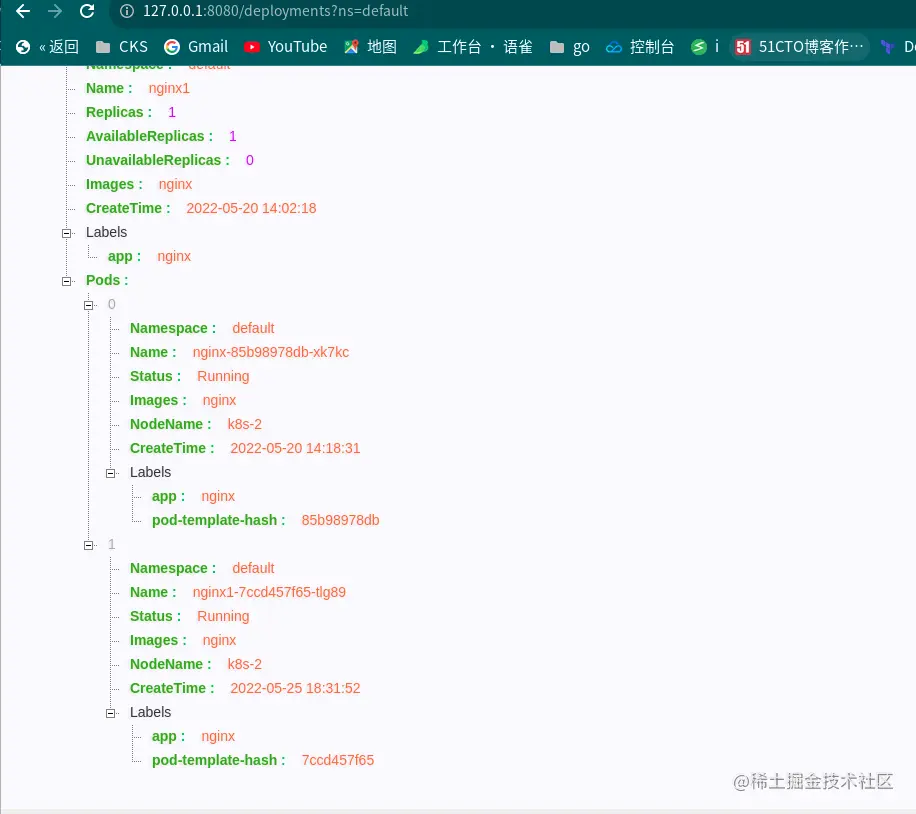The image size is (916, 814).
Task: Reload the page with refresh icon
Action: click(87, 11)
